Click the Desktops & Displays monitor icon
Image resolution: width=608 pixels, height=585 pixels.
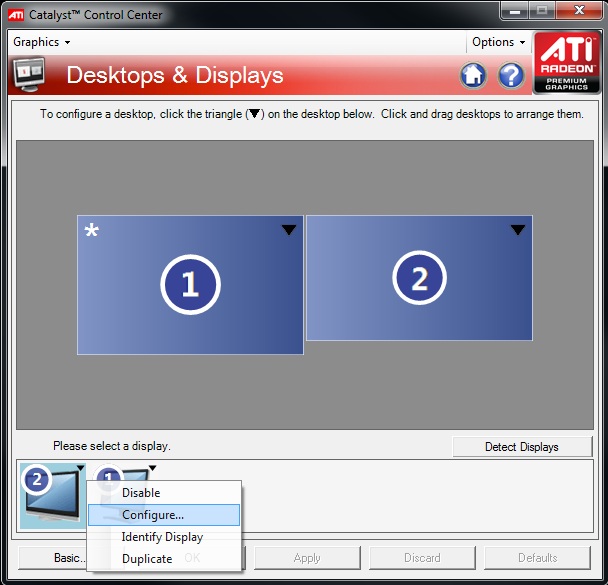(x=29, y=74)
